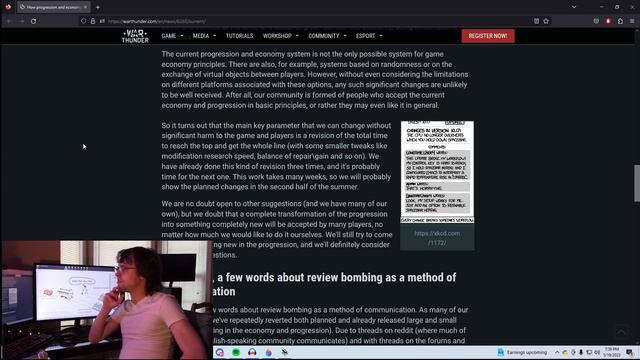Screen dimensions: 640x360
Task: Open the xkcd comic thumbnail image
Action: point(437,172)
